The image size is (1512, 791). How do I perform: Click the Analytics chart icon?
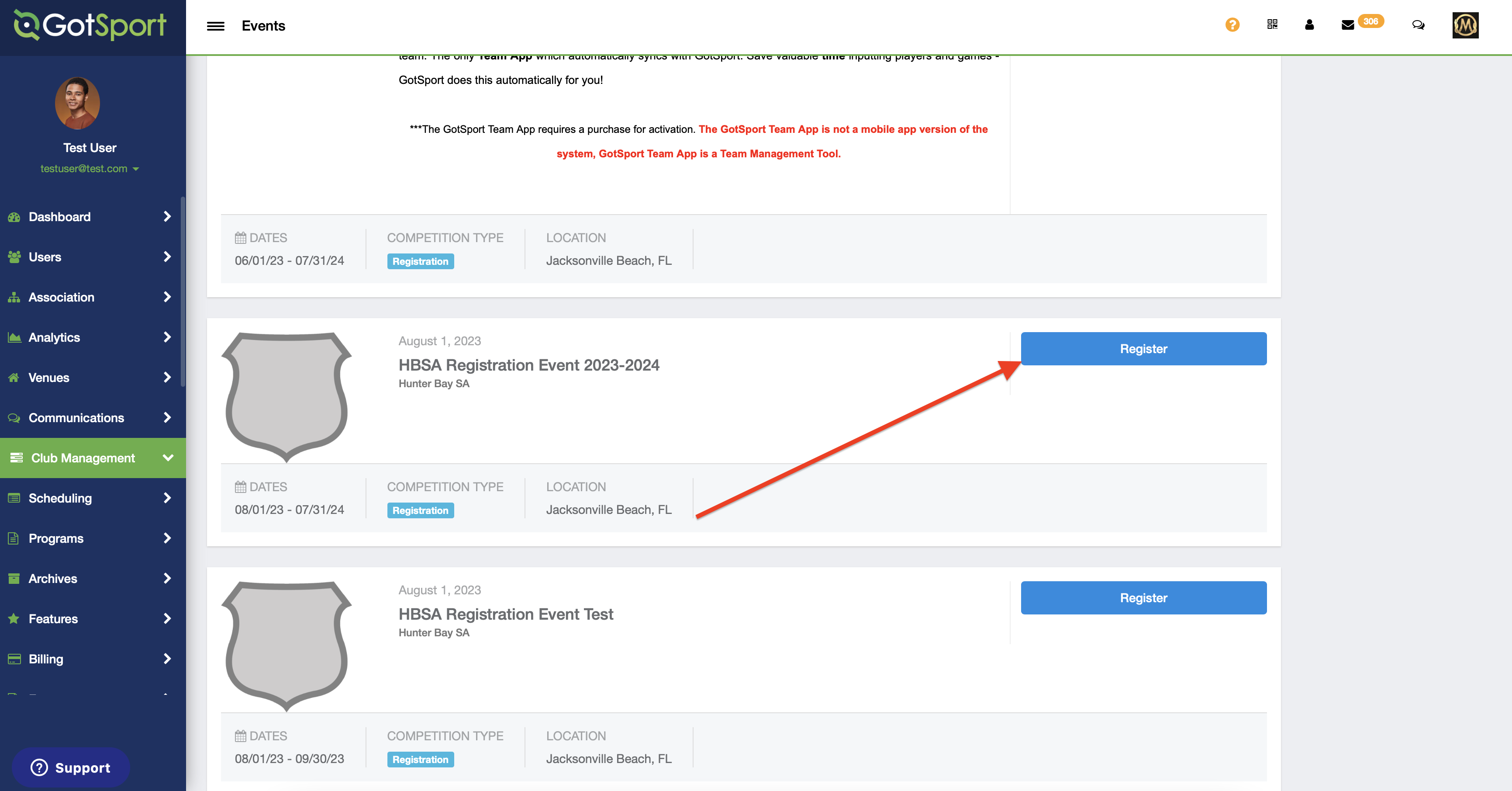coord(14,337)
